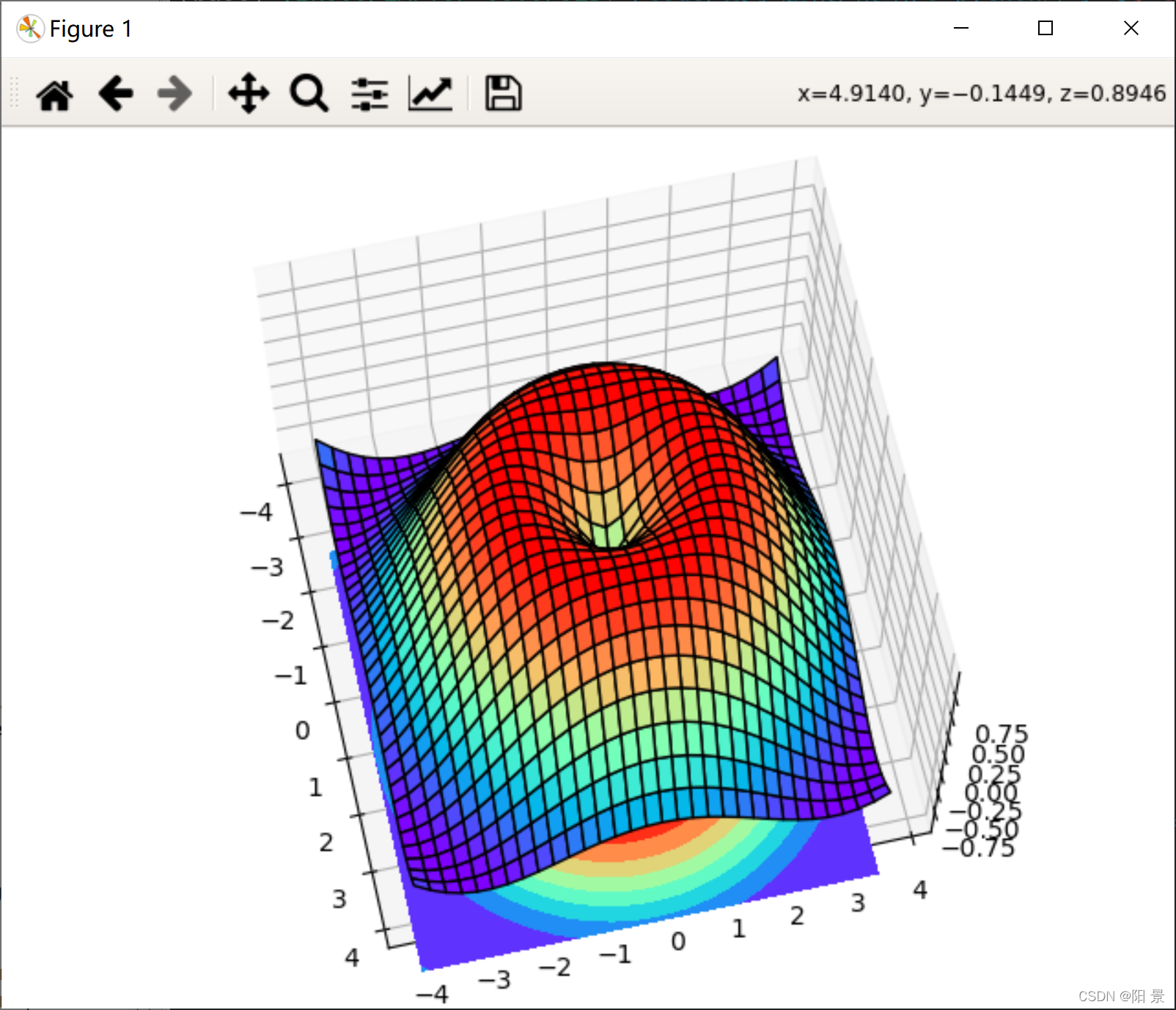Minimize the Figure 1 window
1176x1010 pixels.
(961, 29)
